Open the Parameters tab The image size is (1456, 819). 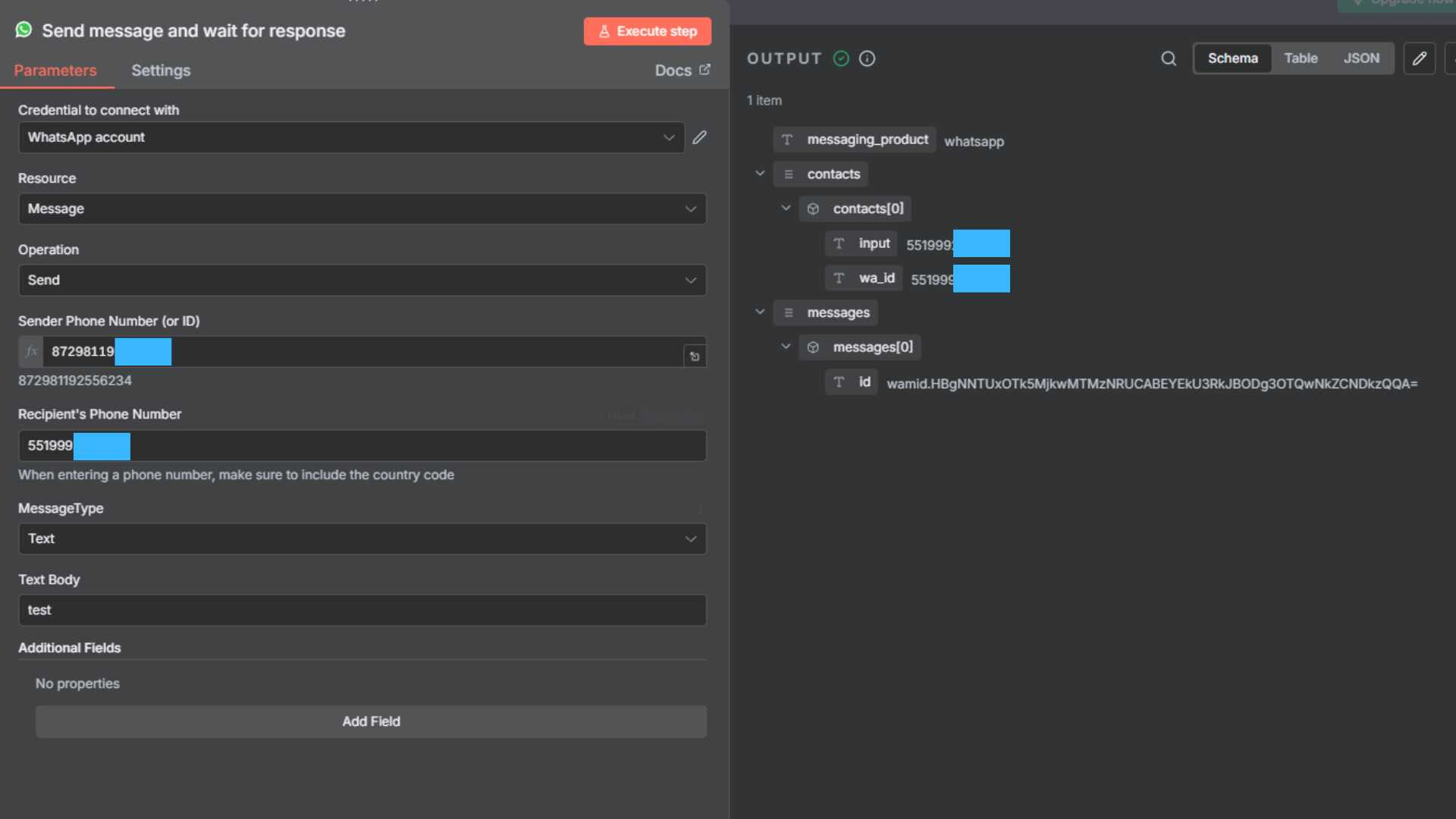click(x=55, y=71)
